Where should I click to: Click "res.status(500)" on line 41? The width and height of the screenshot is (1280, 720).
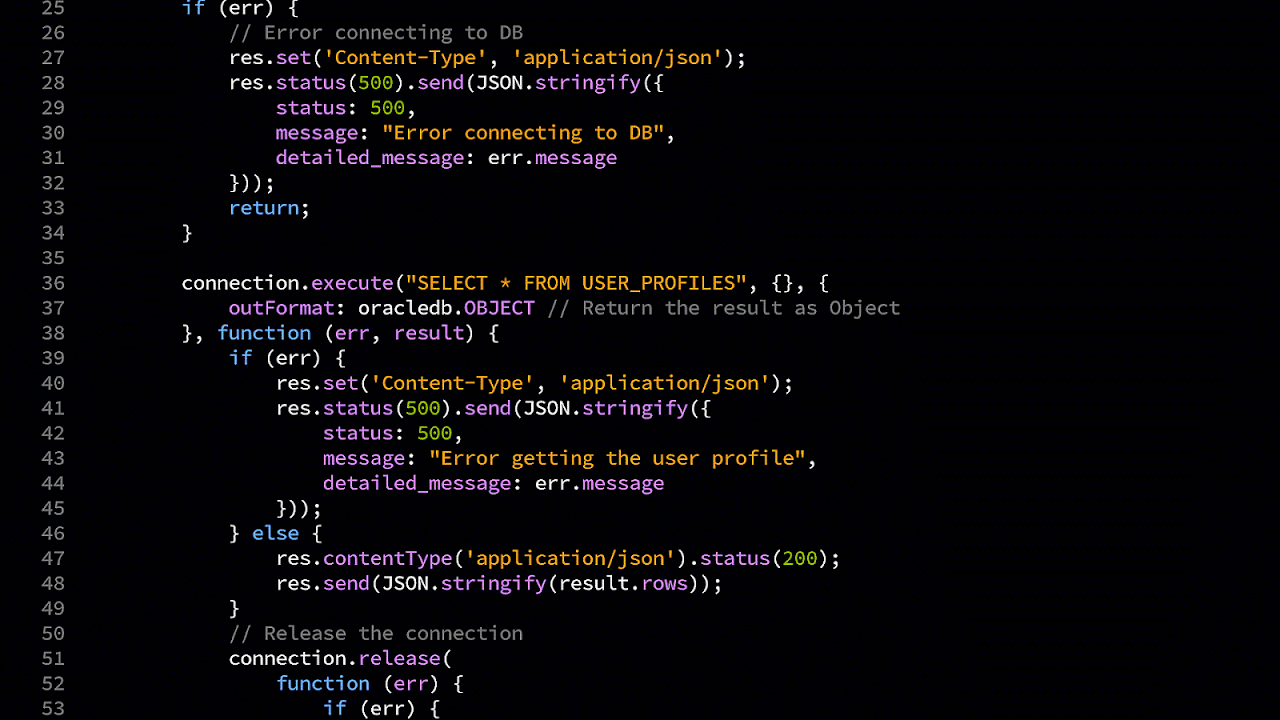point(364,408)
